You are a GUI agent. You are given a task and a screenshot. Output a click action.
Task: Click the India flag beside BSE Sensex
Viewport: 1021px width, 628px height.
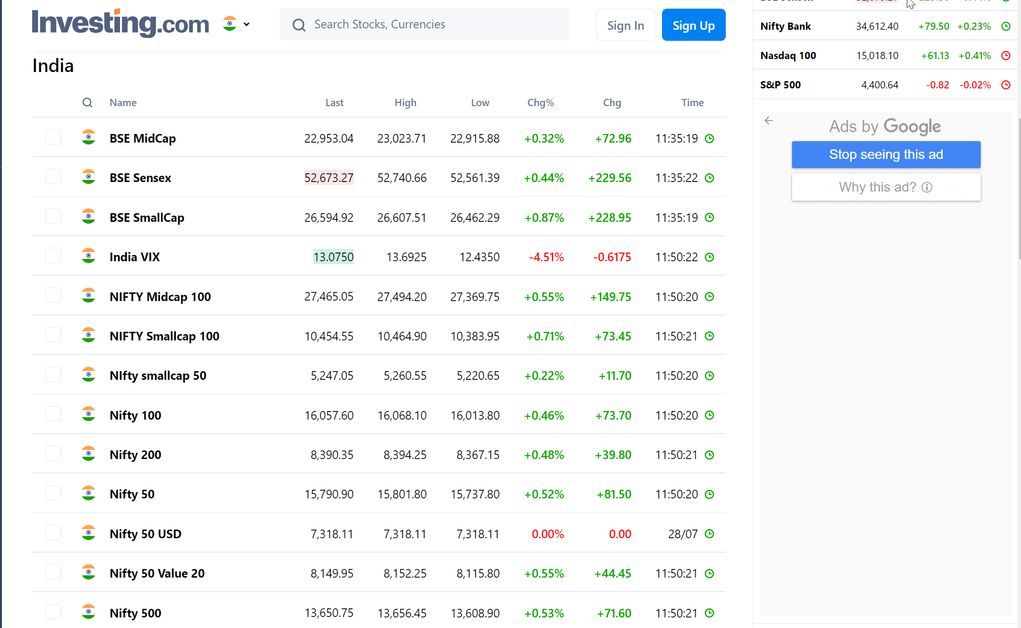(x=88, y=177)
